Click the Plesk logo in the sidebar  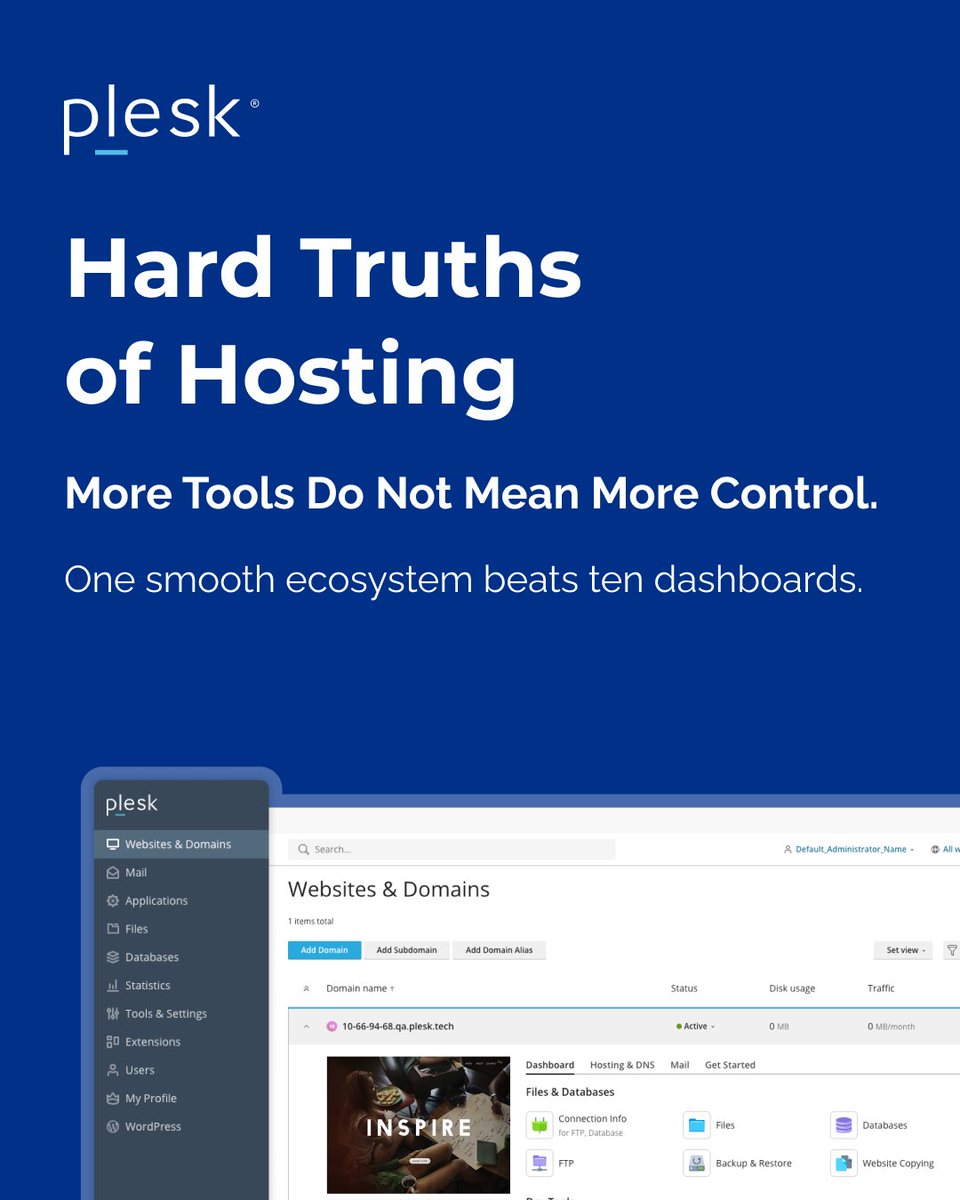(132, 804)
